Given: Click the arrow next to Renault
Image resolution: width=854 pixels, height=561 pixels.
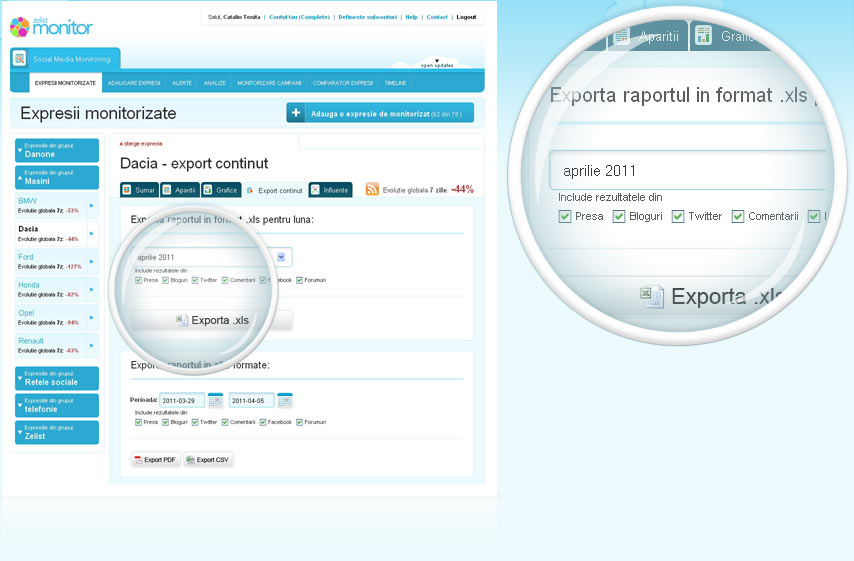Looking at the screenshot, I should coord(92,345).
